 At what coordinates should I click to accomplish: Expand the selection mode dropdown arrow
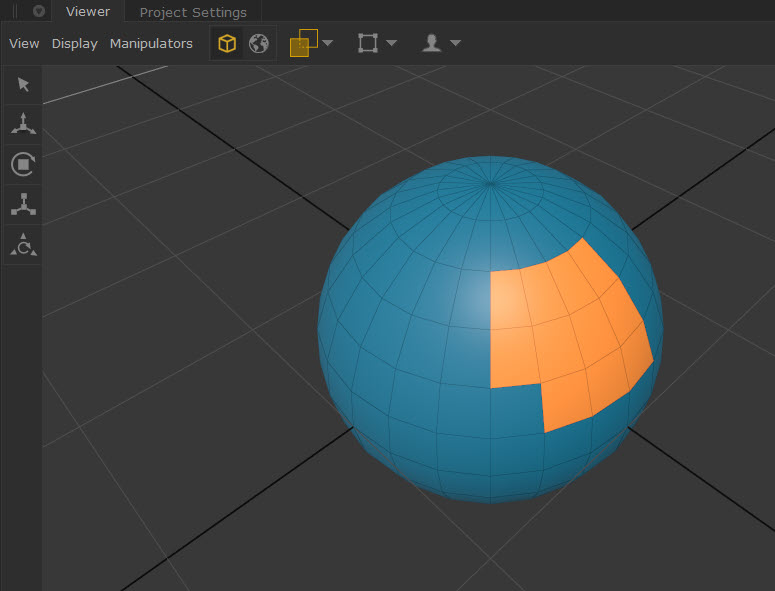(328, 44)
